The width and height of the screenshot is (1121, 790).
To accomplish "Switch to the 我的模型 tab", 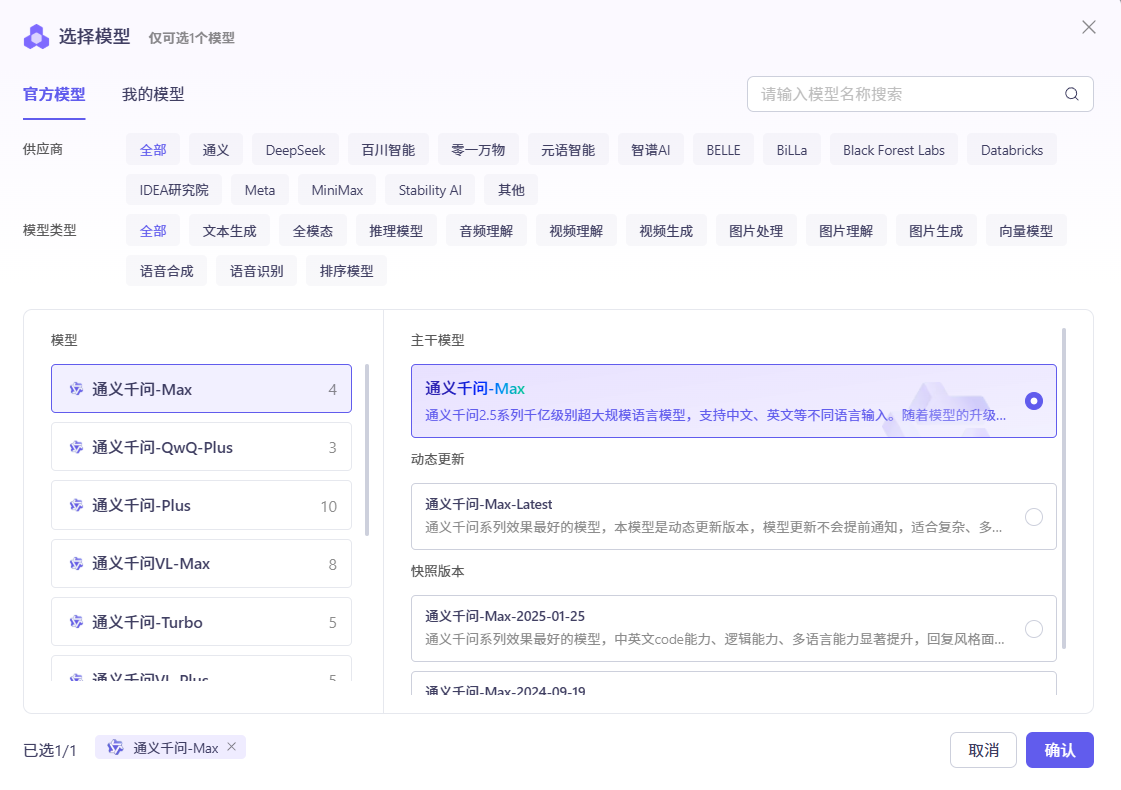I will [153, 94].
